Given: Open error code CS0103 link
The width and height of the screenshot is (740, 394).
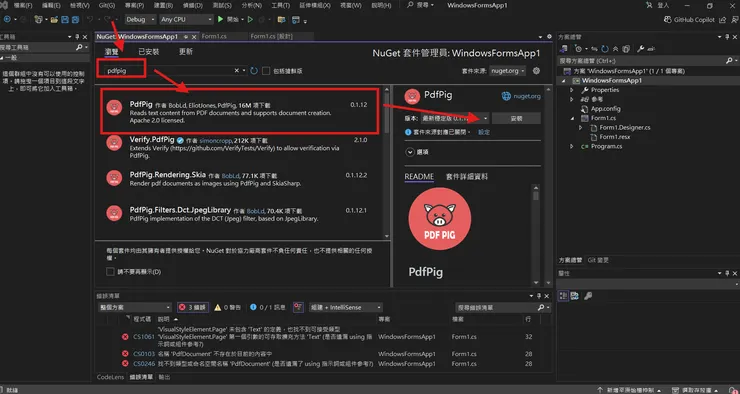Looking at the screenshot, I should tap(143, 354).
